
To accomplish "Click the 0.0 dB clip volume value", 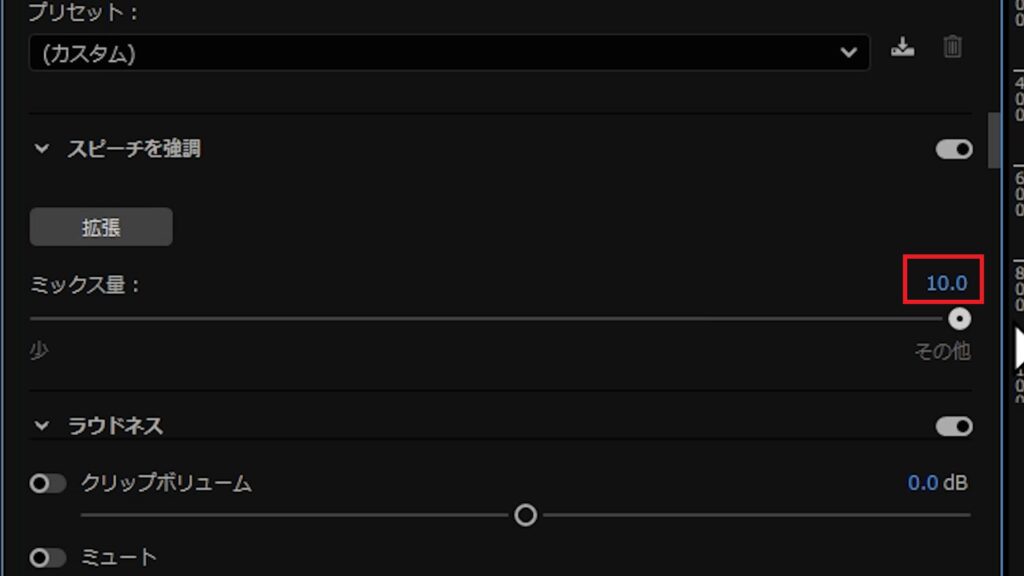I will [x=937, y=483].
